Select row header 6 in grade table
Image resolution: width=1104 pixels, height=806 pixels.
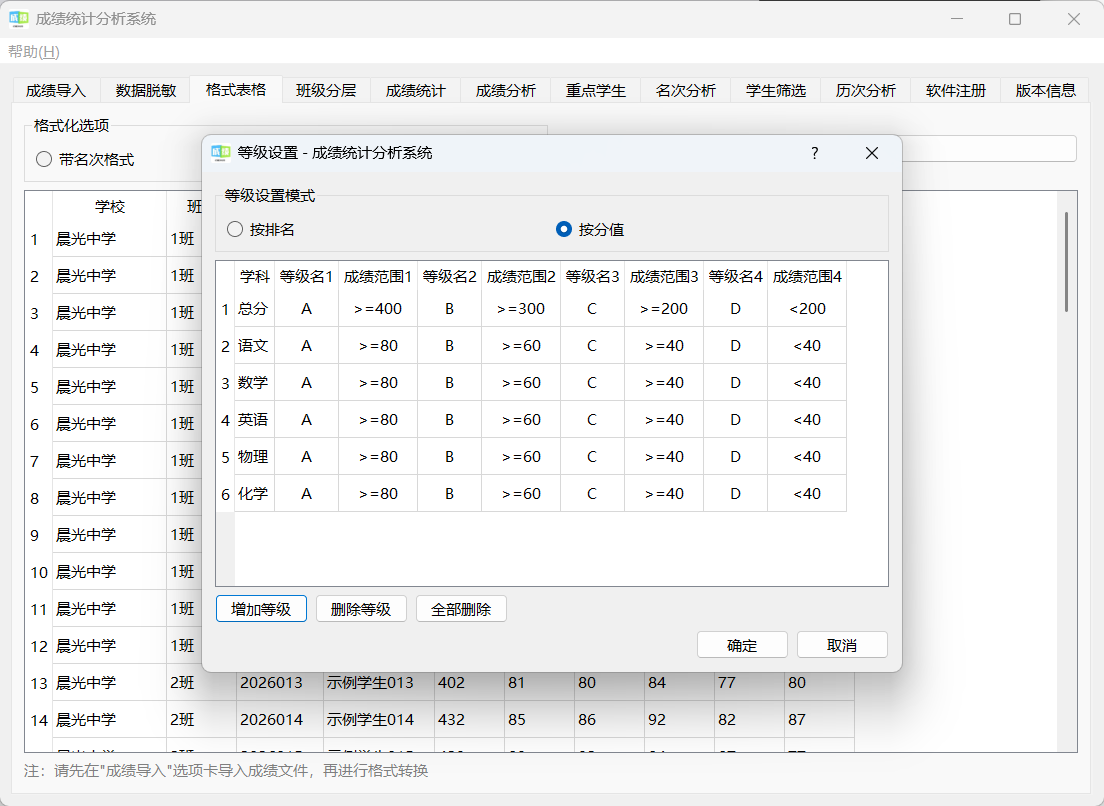click(225, 493)
